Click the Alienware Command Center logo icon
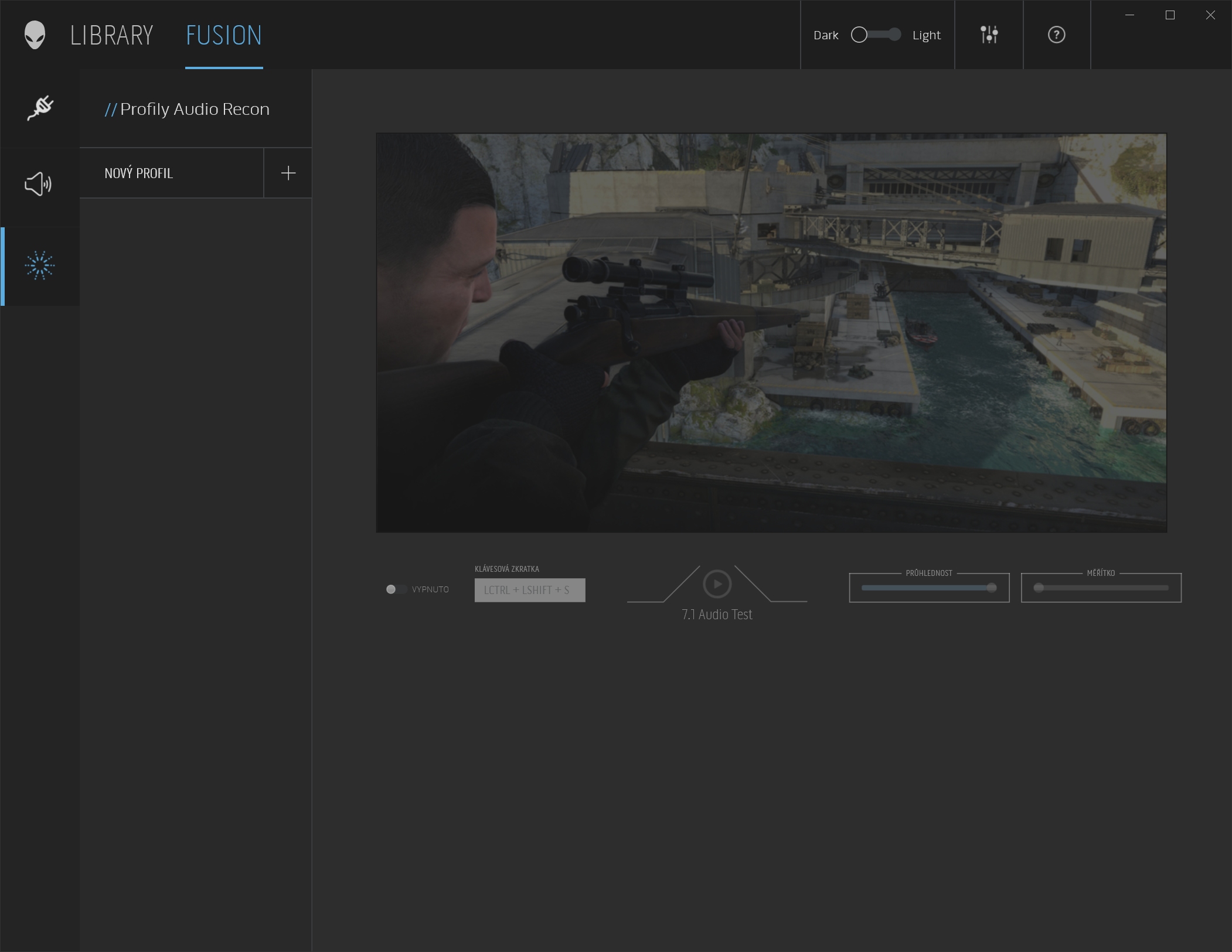 [34, 34]
